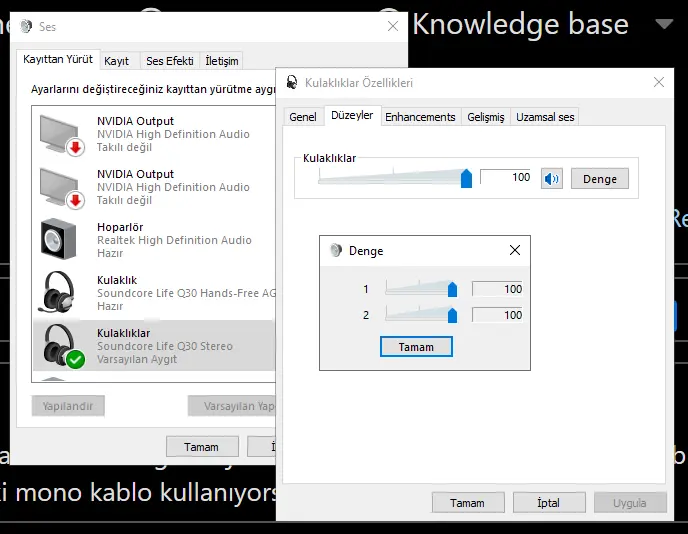The width and height of the screenshot is (688, 534).
Task: Open the Ses Efekti tab
Action: [x=170, y=61]
